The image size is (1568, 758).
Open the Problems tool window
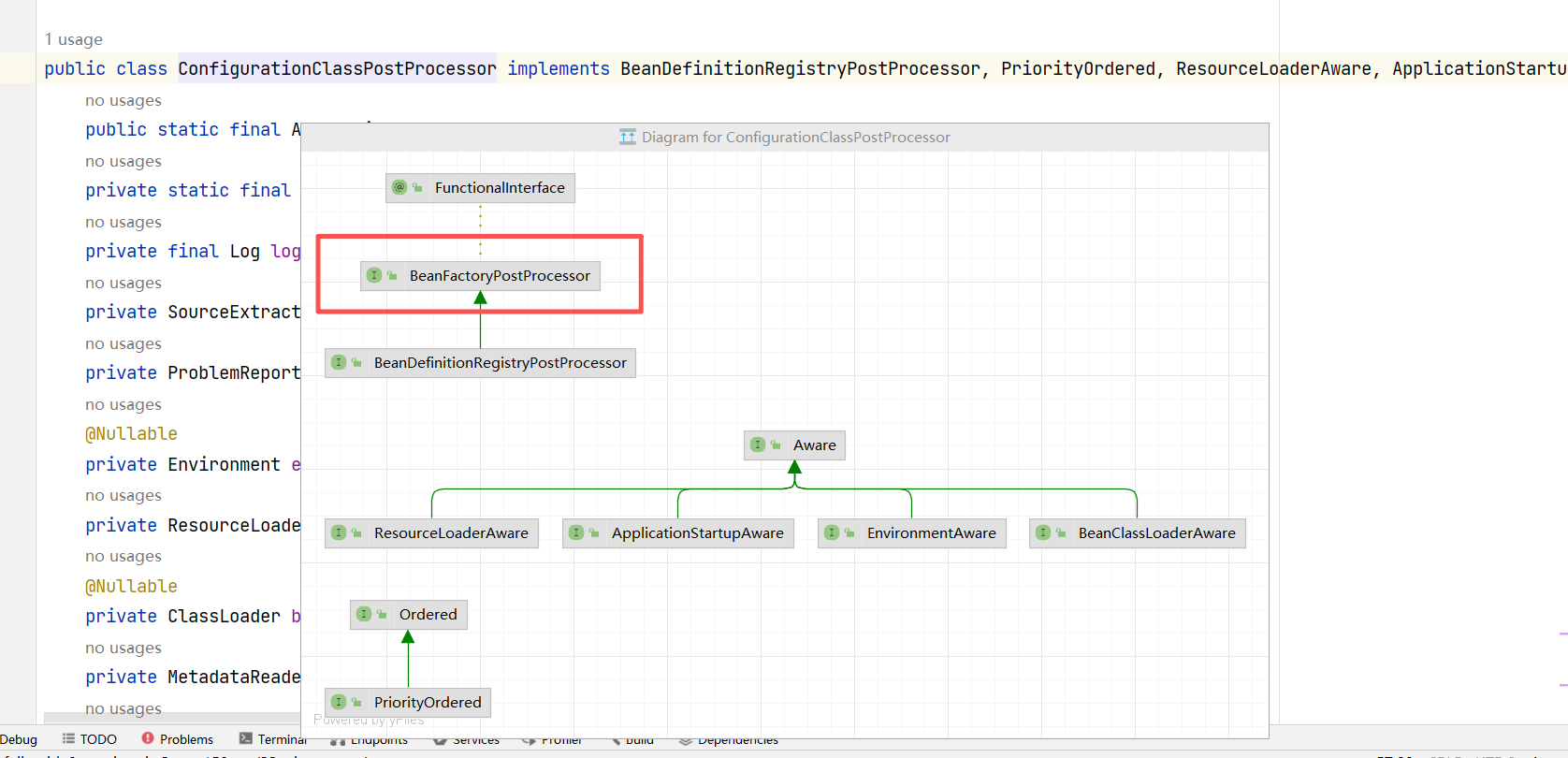(178, 739)
